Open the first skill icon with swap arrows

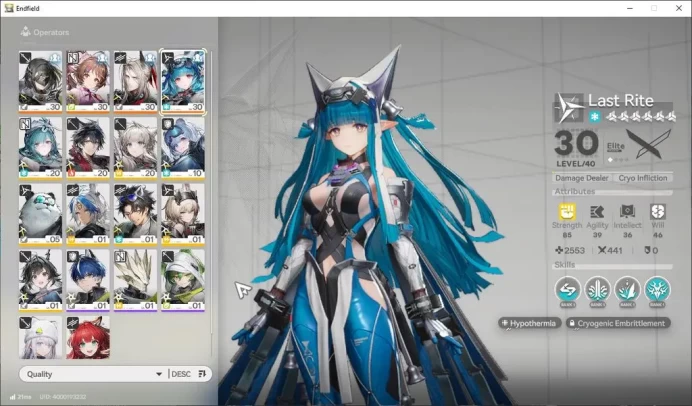pyautogui.click(x=568, y=290)
